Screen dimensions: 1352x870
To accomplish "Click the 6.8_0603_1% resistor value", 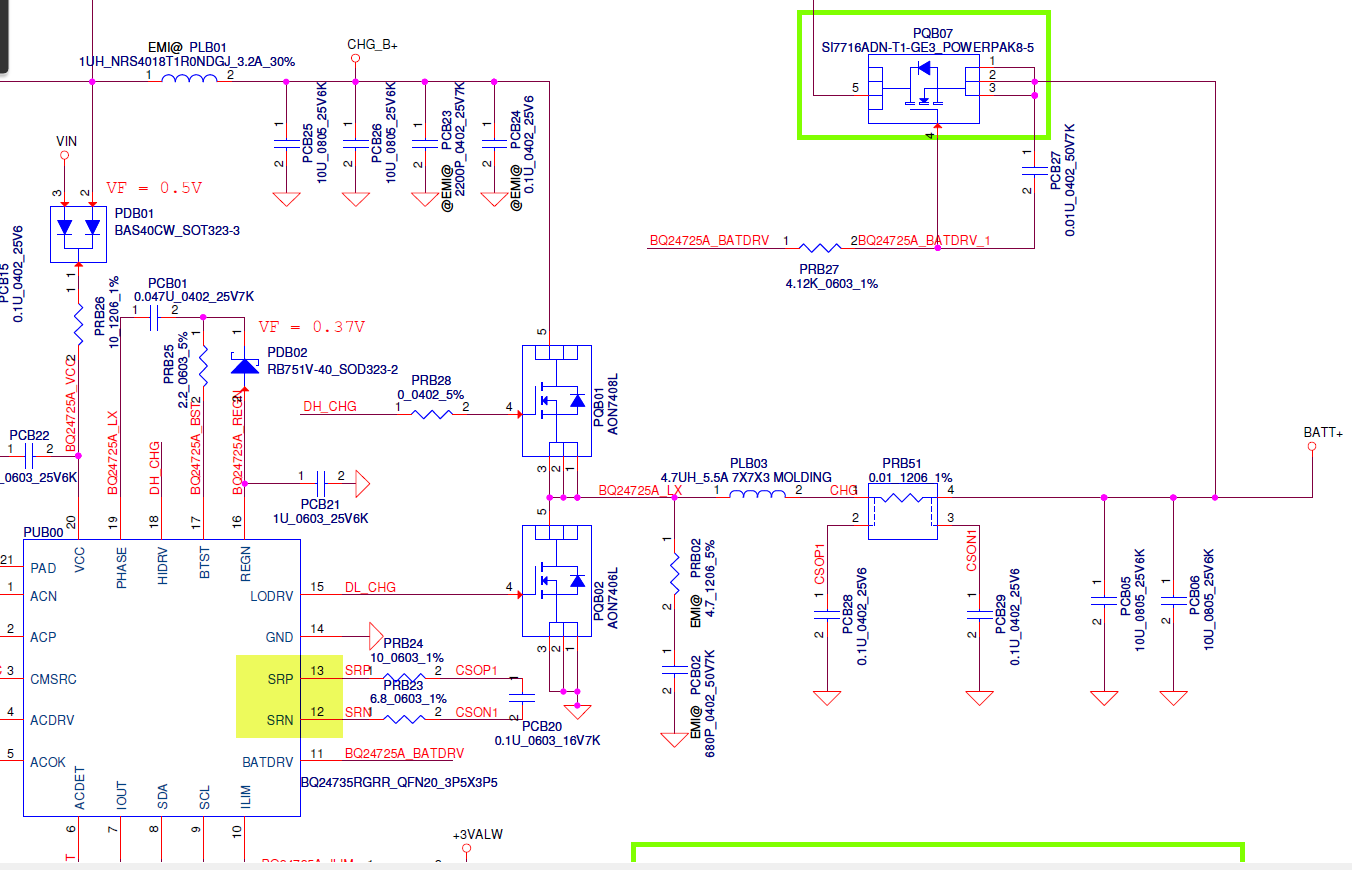I will click(x=409, y=698).
